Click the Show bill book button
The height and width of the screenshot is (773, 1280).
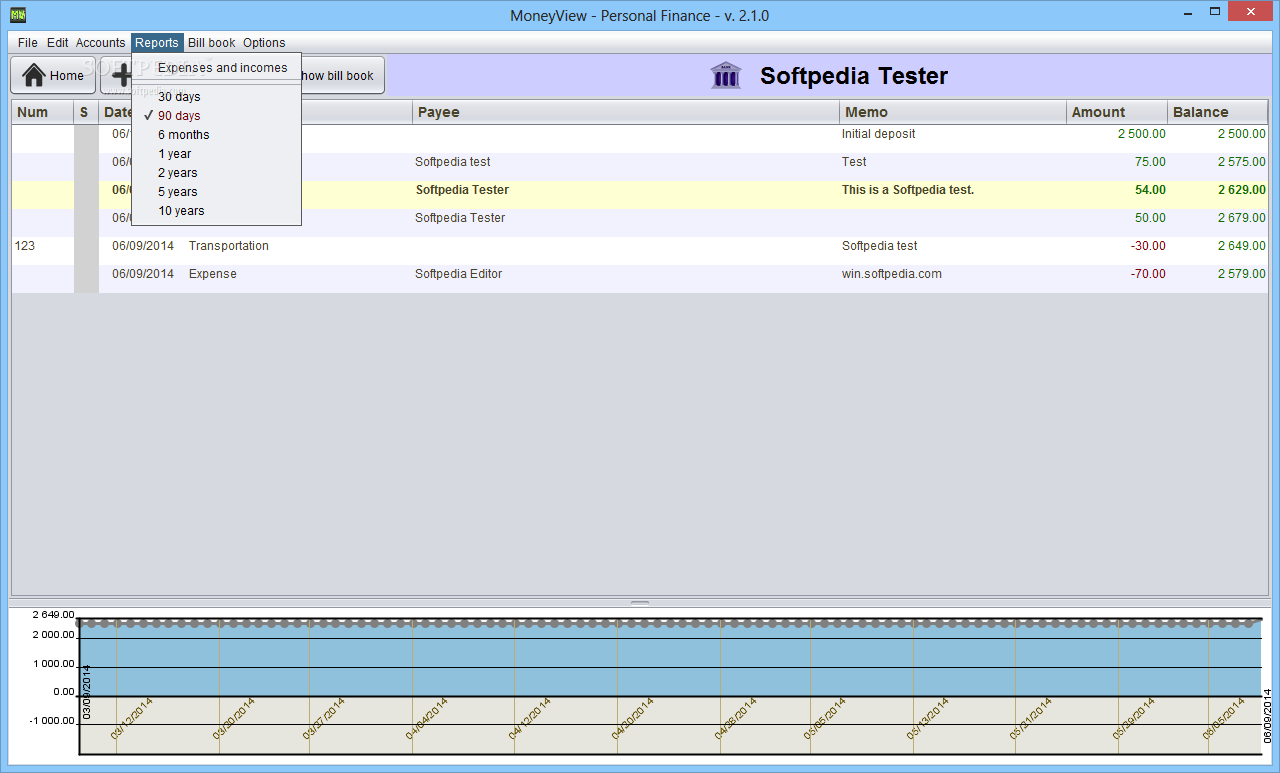(342, 75)
